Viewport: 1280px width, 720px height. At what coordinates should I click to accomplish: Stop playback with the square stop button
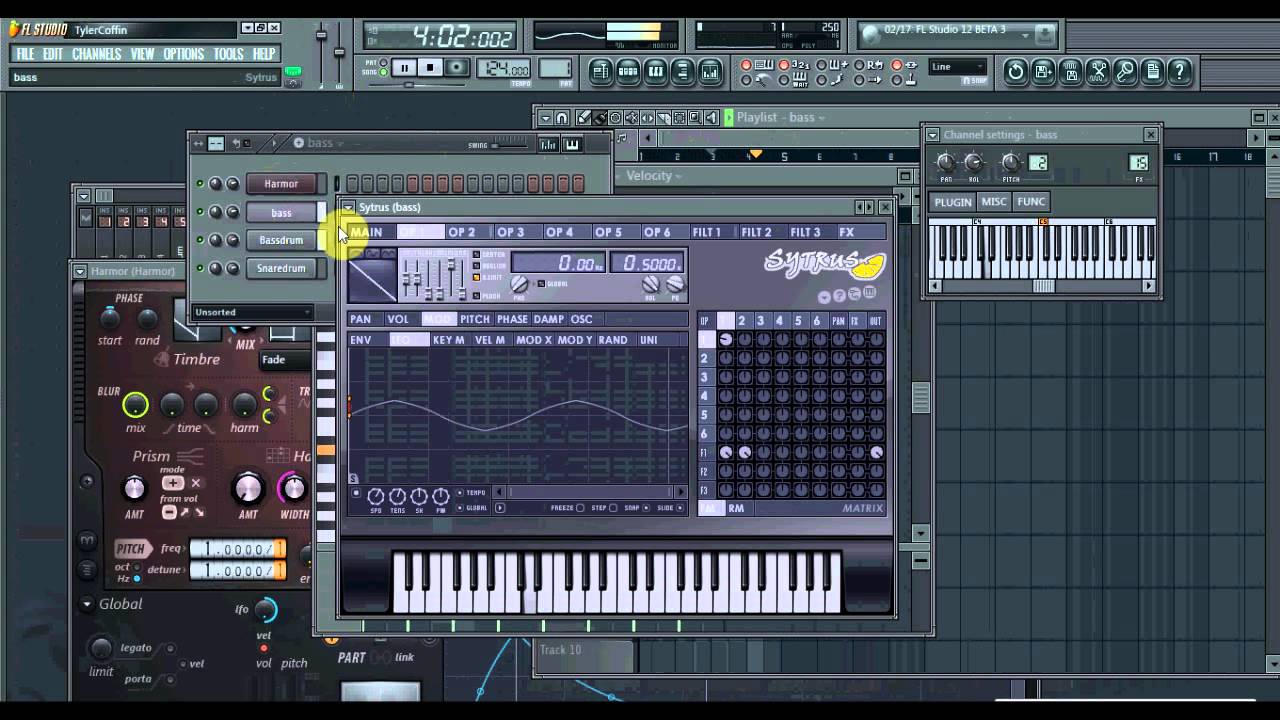(430, 68)
